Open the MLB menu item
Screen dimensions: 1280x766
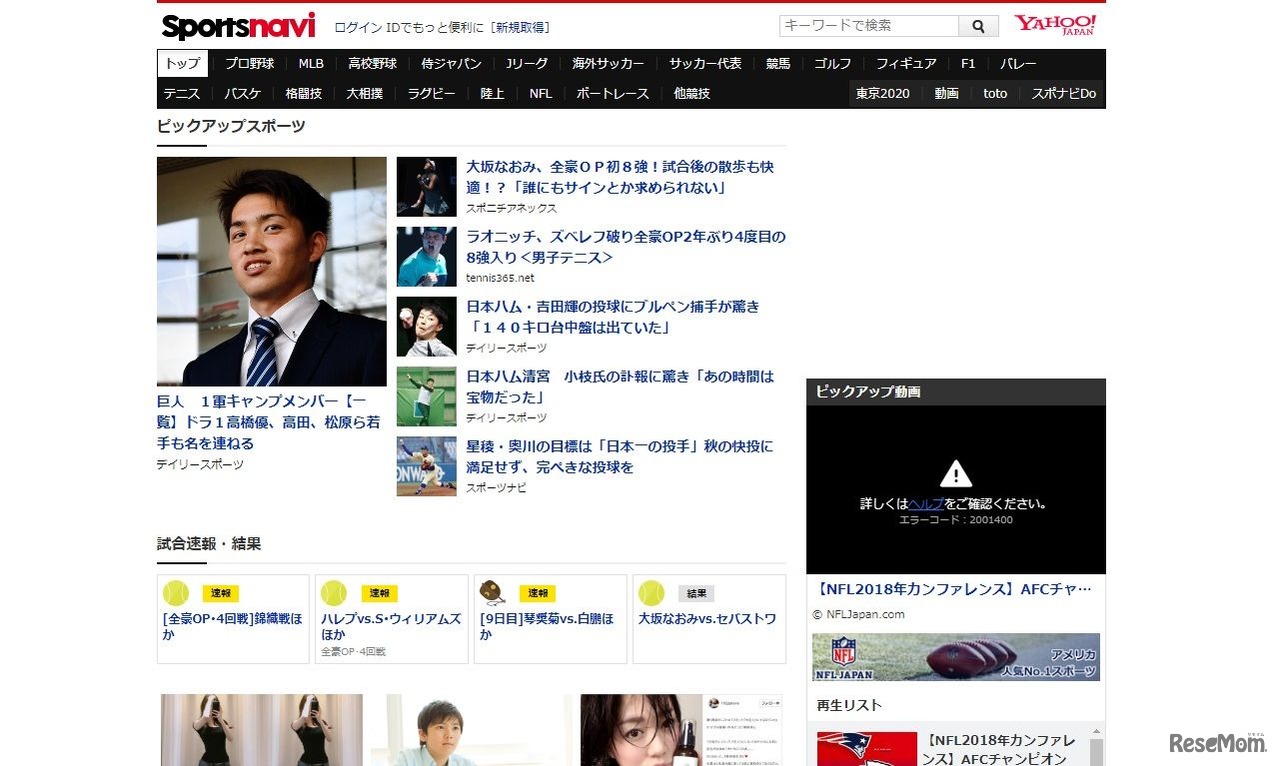(x=311, y=63)
